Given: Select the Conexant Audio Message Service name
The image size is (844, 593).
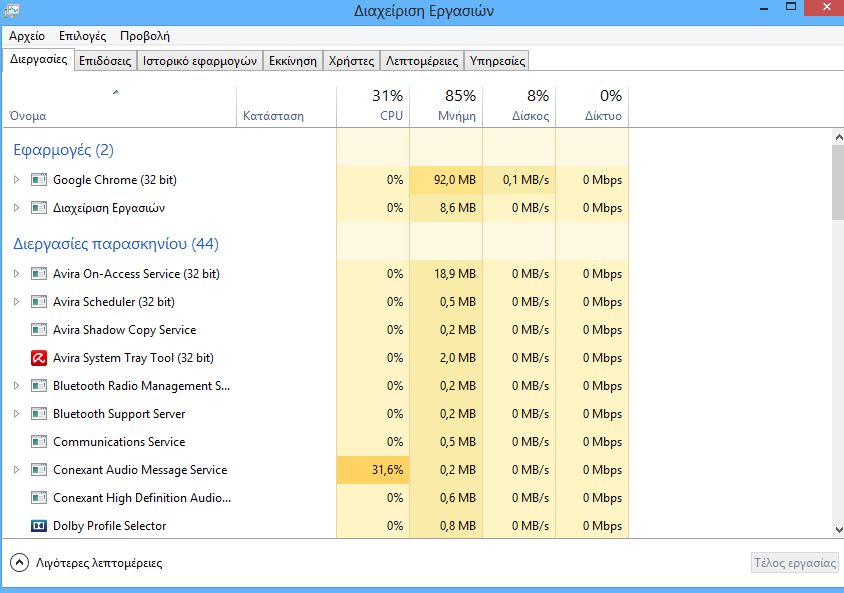Looking at the screenshot, I should [x=140, y=470].
